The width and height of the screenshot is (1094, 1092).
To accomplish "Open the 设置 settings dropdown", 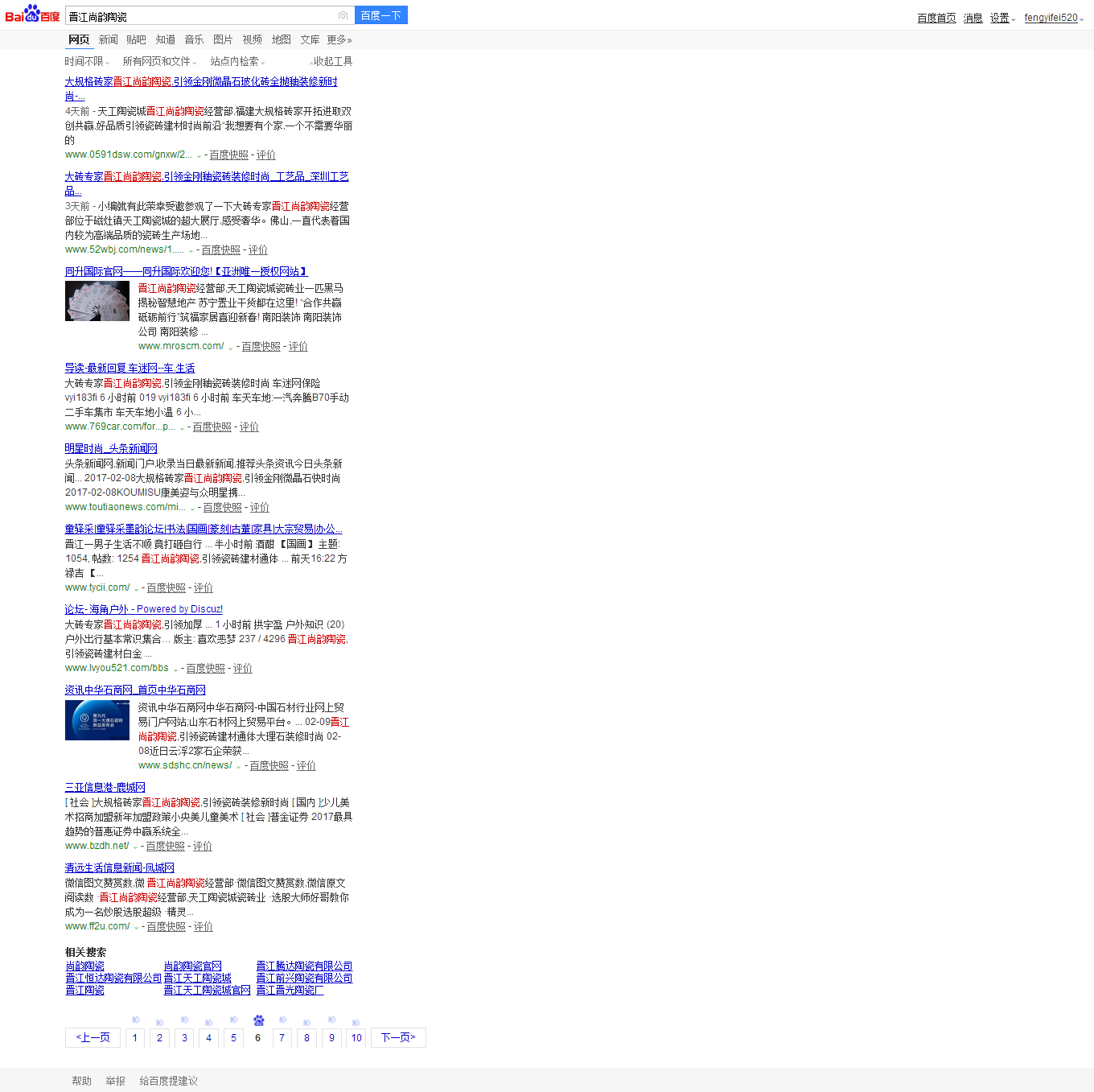I will pos(1002,18).
